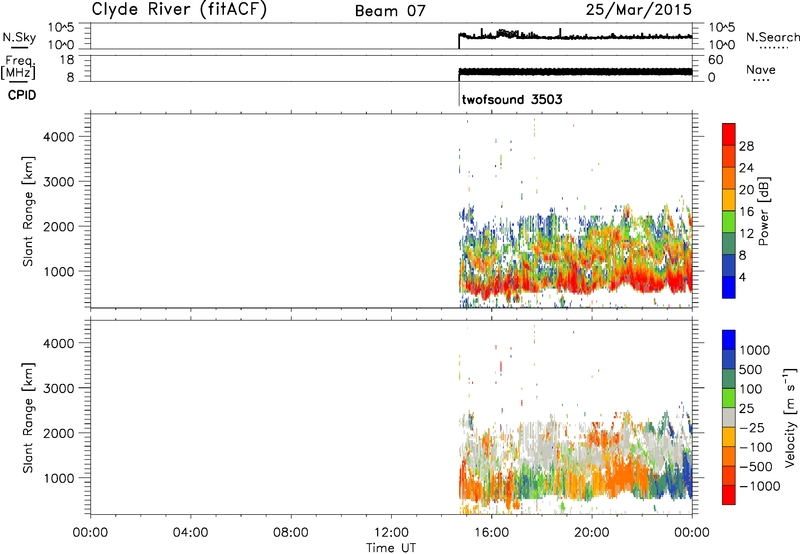Click the "-1000" value on the velocity colorbar
Screen dimensions: 800x554
pos(759,486)
